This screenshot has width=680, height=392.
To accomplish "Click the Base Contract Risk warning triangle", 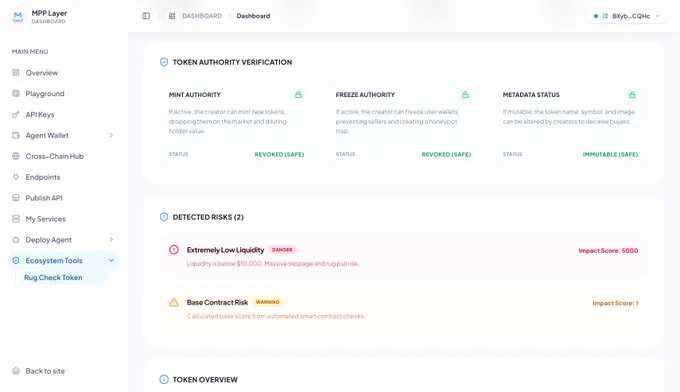I will click(x=174, y=302).
